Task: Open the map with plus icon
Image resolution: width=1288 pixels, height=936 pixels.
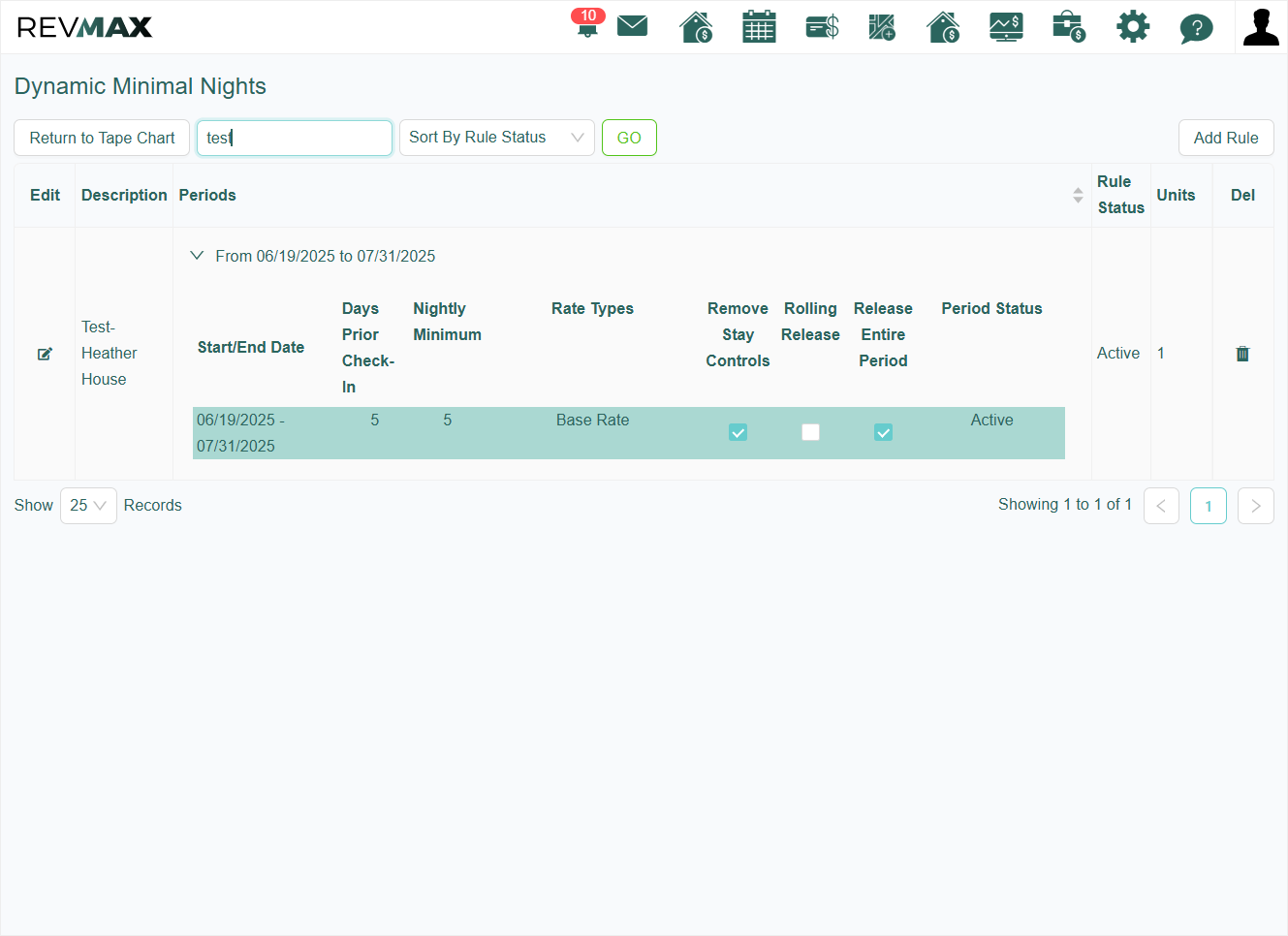Action: pos(882,26)
